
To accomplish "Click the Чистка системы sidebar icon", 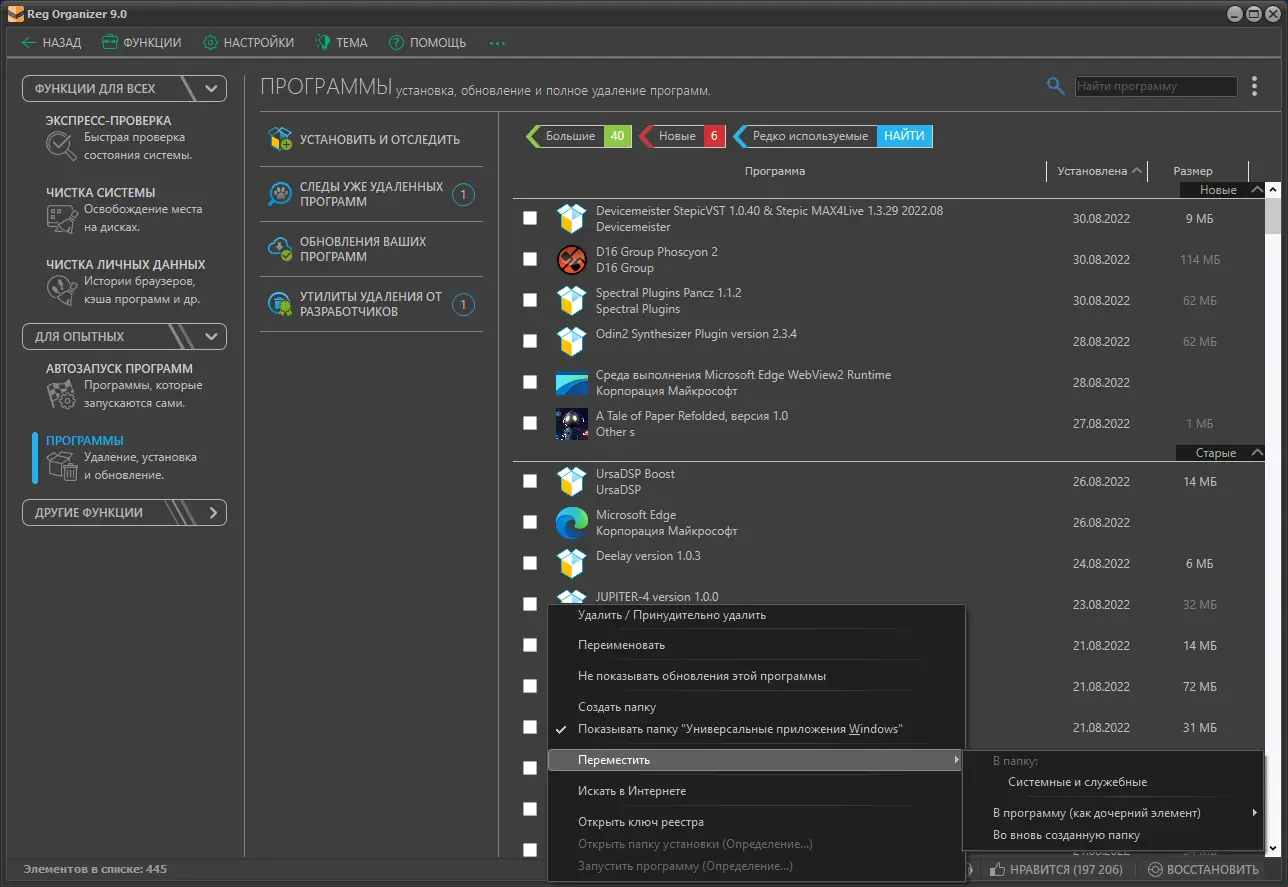I will point(61,218).
